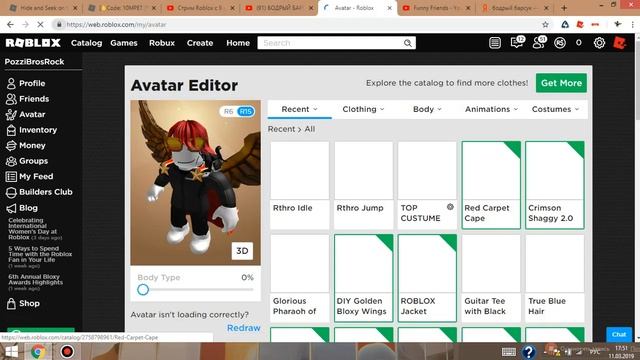The height and width of the screenshot is (360, 640).
Task: Expand the Animations dropdown tab
Action: (491, 109)
